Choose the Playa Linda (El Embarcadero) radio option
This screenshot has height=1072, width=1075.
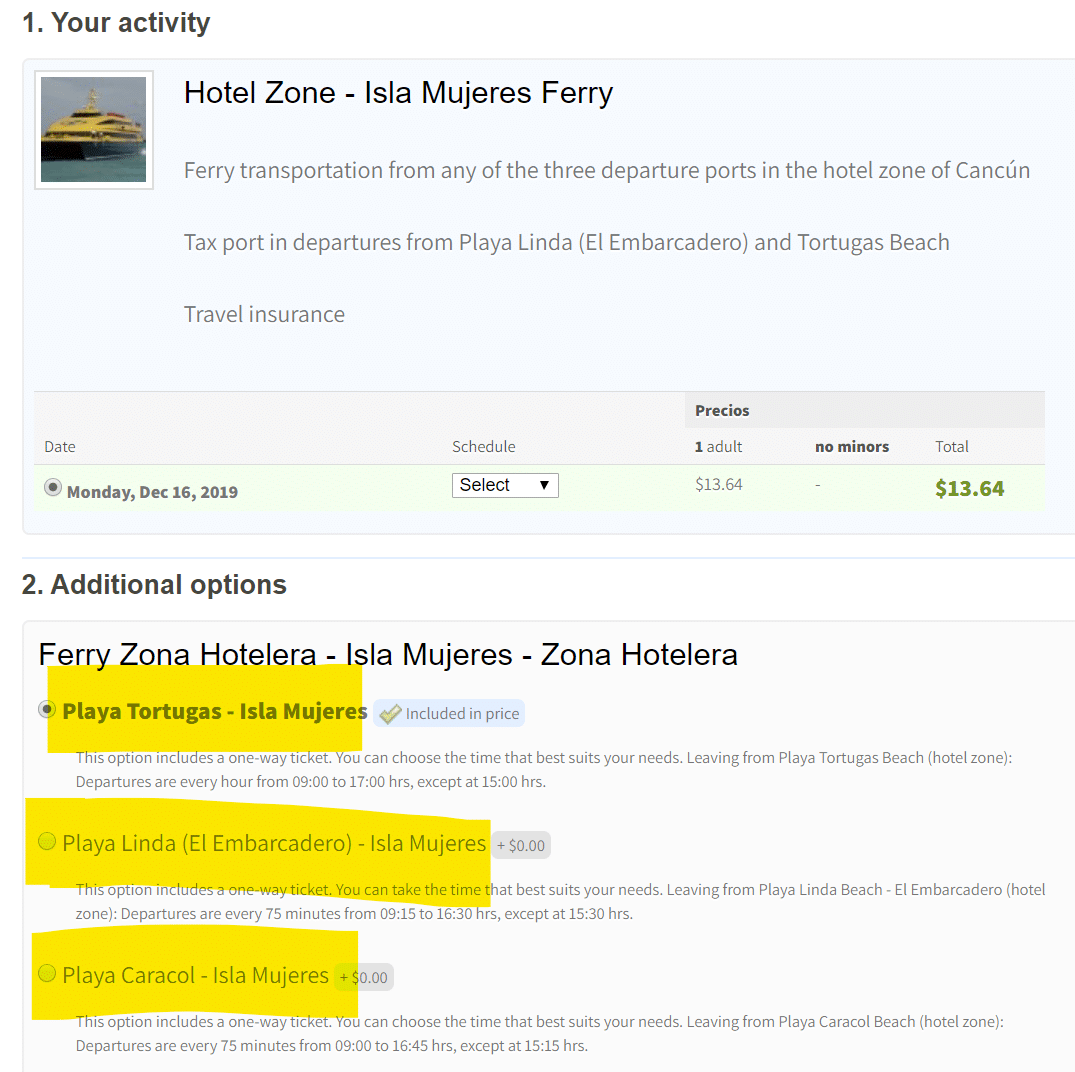point(46,842)
